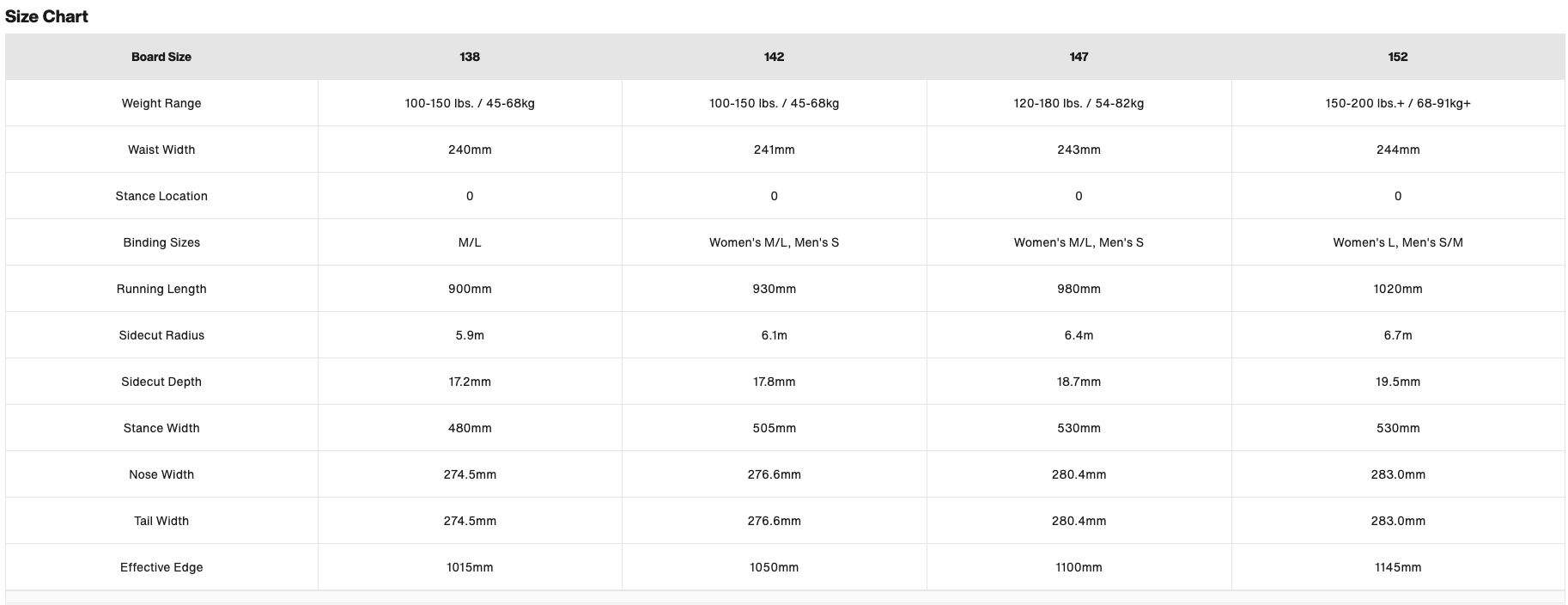Click the Running Length row label
This screenshot has height=605, width=1568.
pos(161,289)
